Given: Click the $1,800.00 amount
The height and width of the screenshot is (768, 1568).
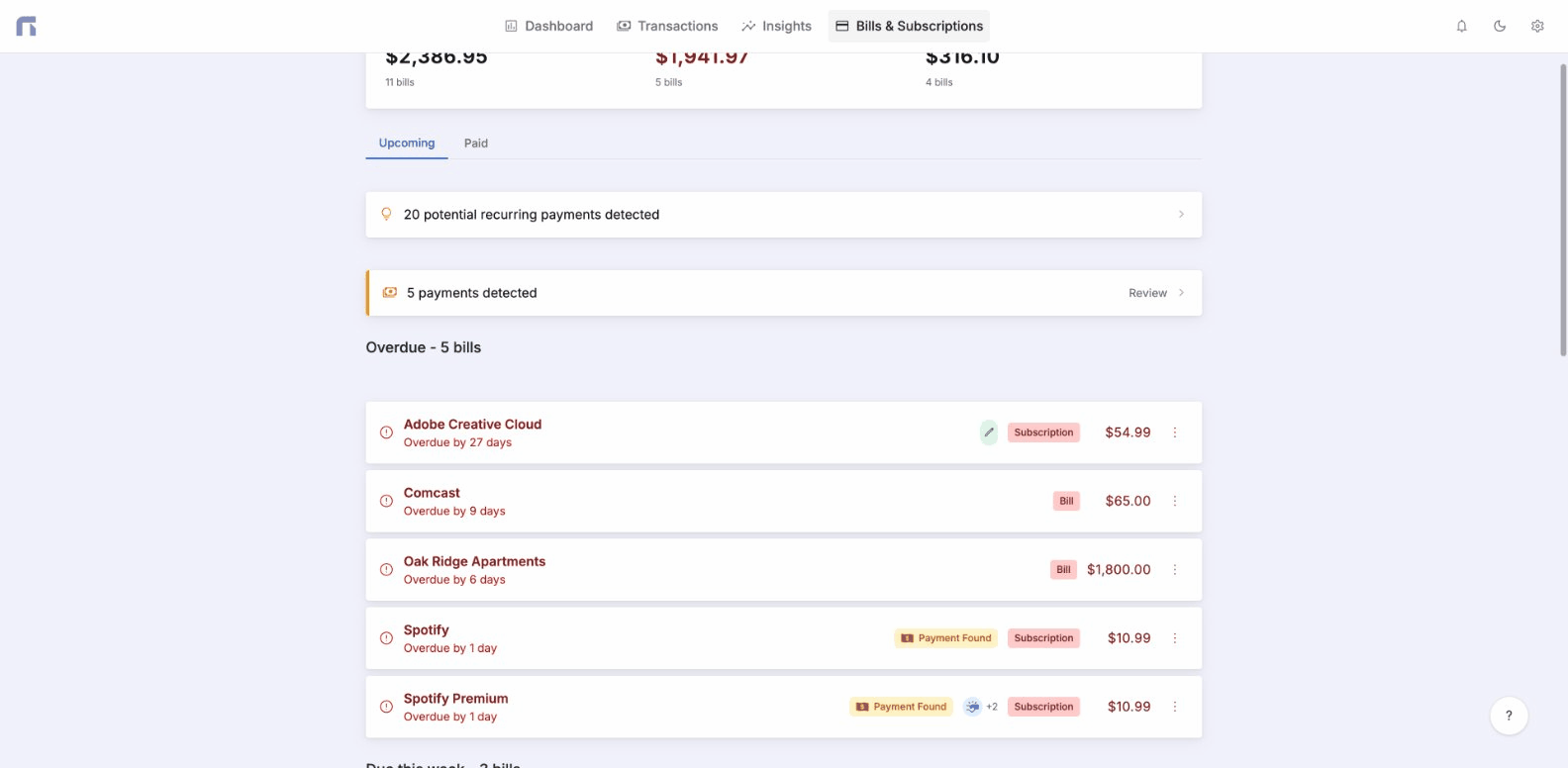Looking at the screenshot, I should [1119, 570].
